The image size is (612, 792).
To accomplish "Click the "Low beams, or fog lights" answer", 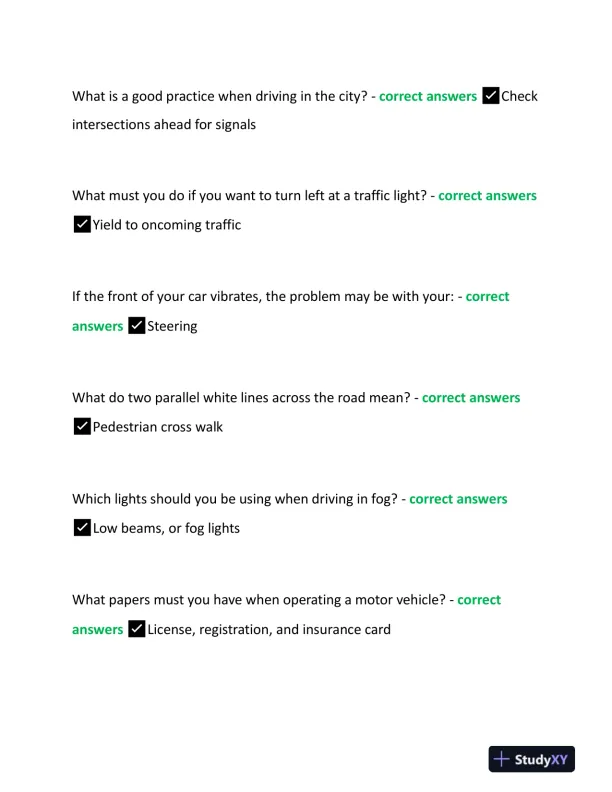I will pos(166,528).
